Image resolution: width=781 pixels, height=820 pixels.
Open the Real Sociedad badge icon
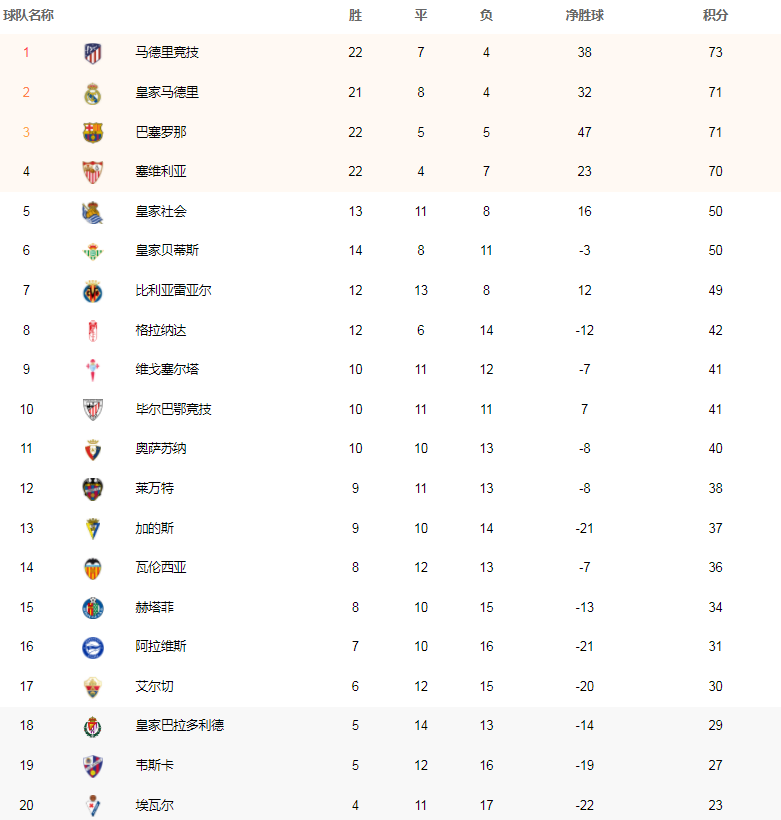pyautogui.click(x=93, y=212)
